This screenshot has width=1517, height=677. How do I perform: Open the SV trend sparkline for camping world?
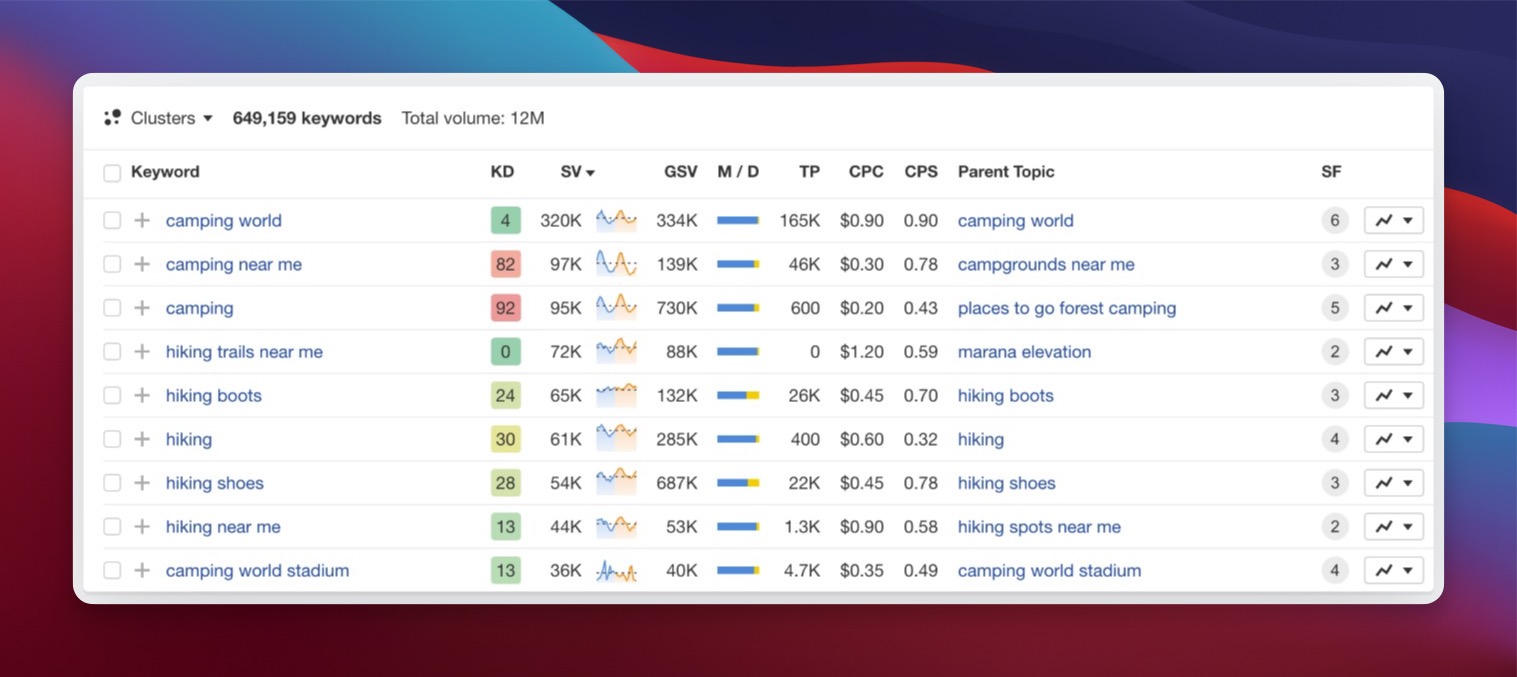[x=616, y=220]
